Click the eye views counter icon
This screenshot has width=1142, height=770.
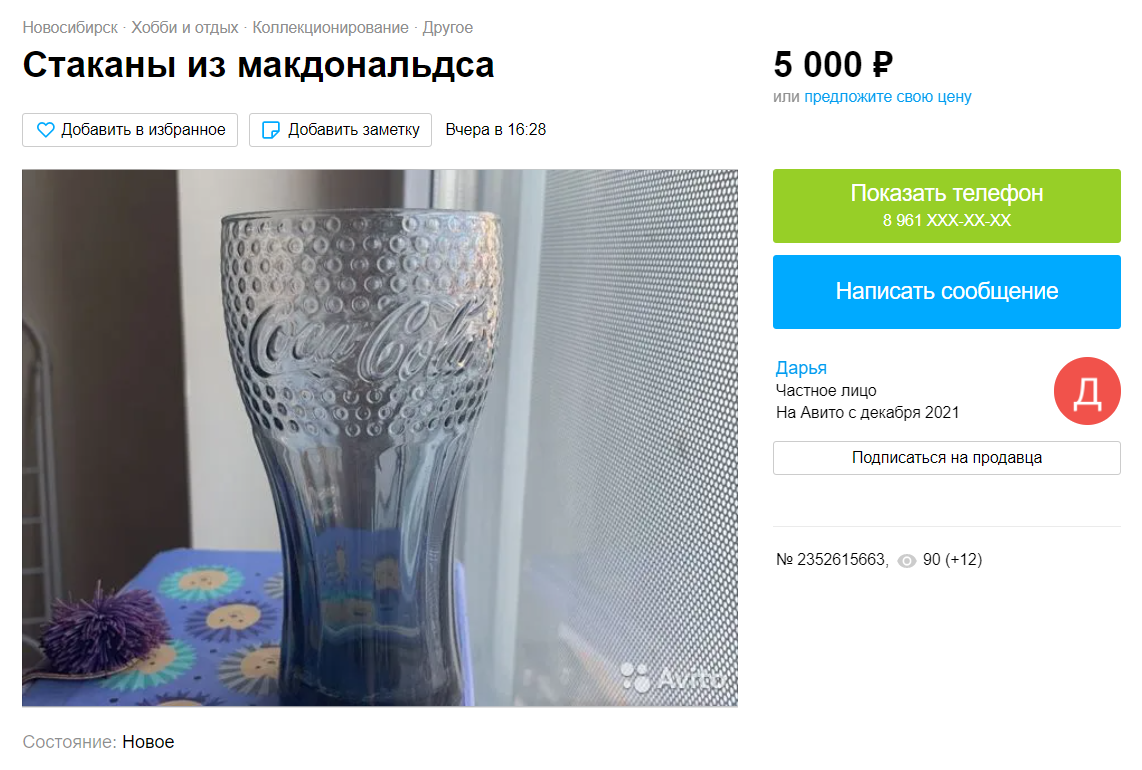coord(907,560)
